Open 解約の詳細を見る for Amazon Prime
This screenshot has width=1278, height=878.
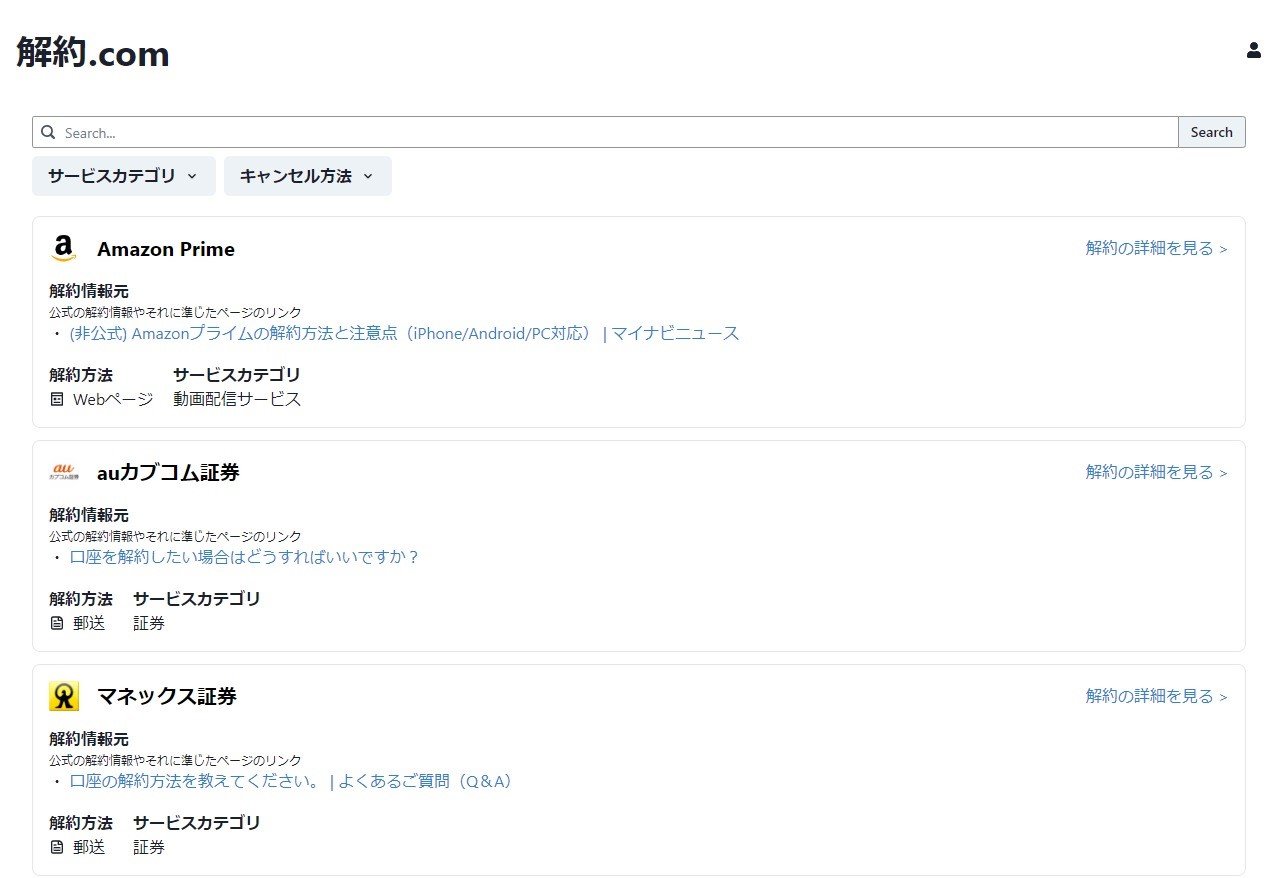(1155, 248)
